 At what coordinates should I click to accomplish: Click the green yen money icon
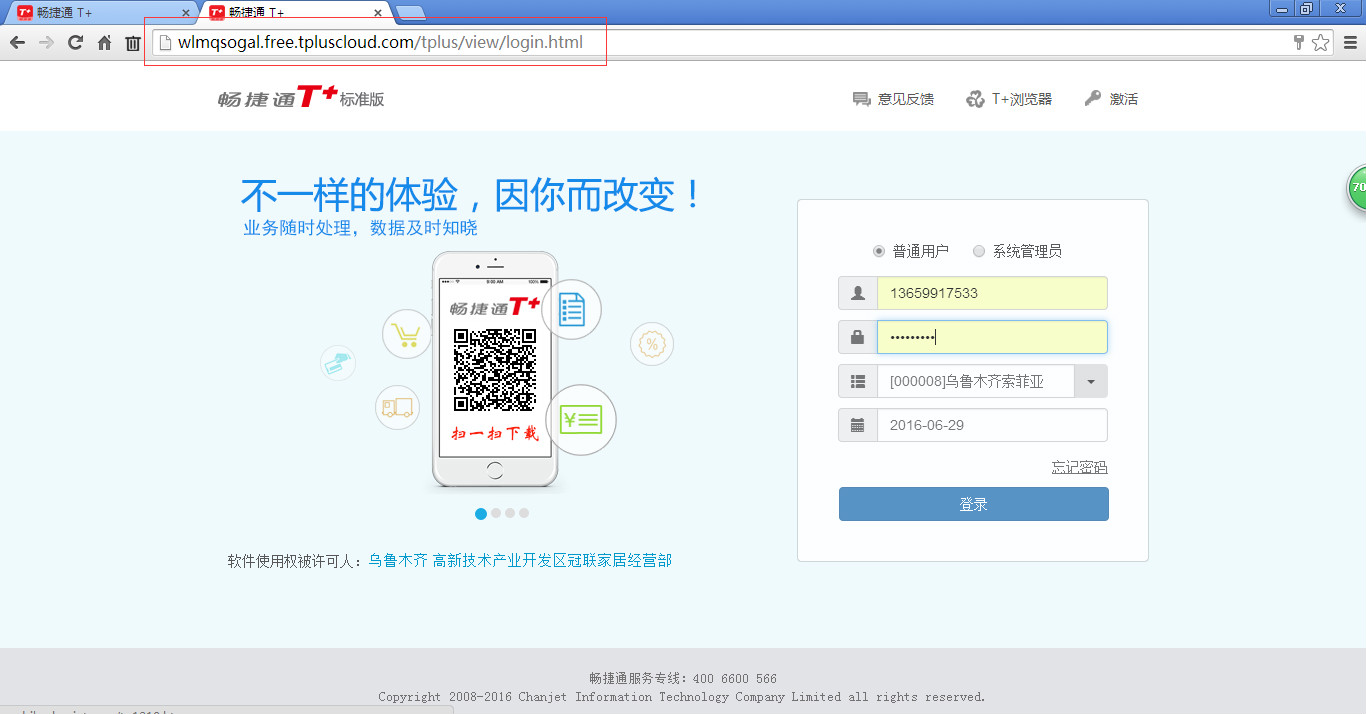click(581, 420)
